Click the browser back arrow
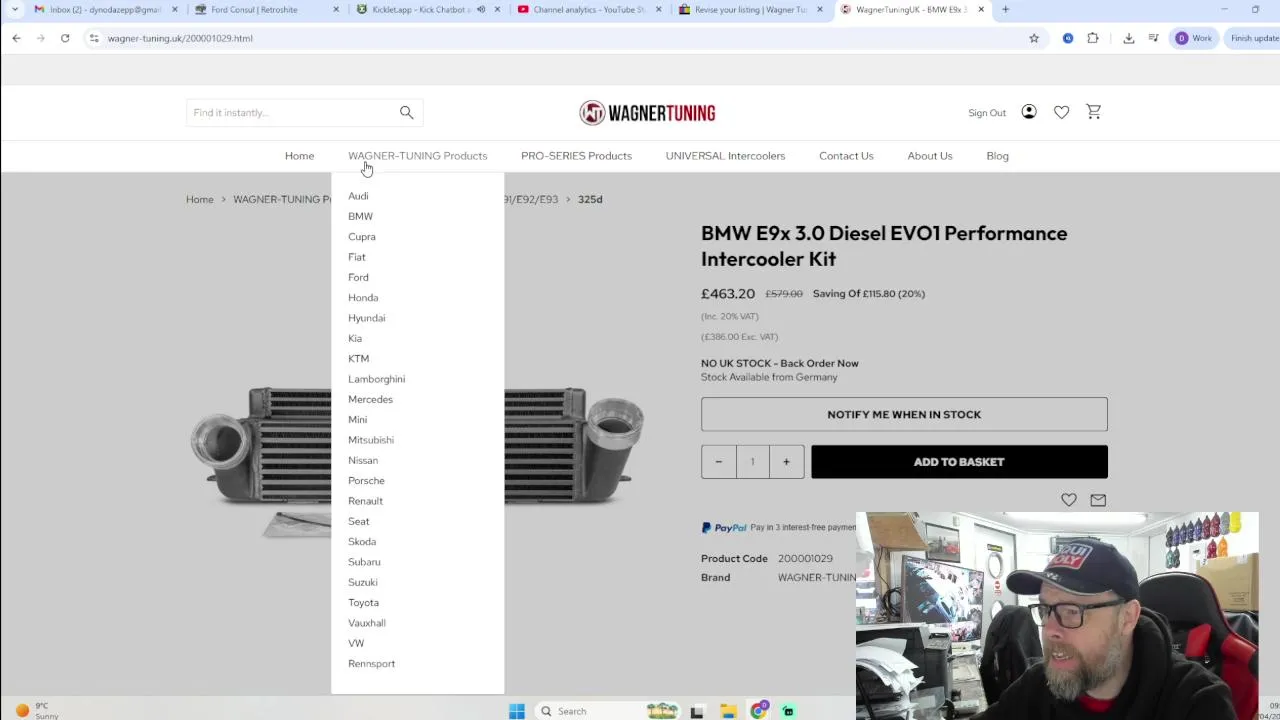1280x720 pixels. point(16,38)
